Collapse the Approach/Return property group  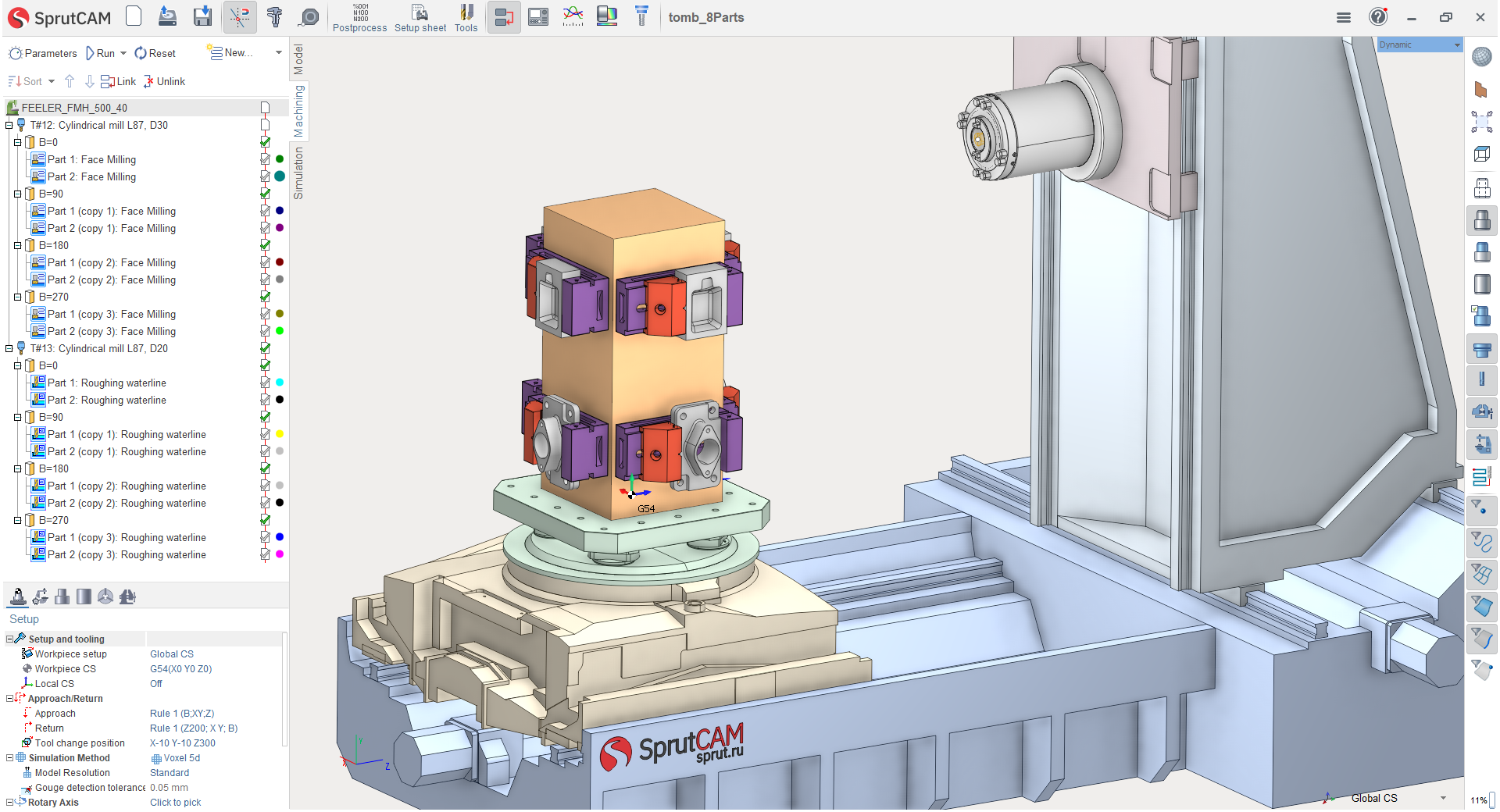[x=9, y=698]
